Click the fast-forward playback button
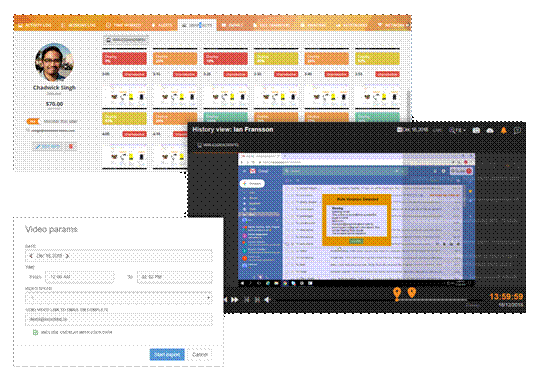The width and height of the screenshot is (541, 381). (x=235, y=300)
